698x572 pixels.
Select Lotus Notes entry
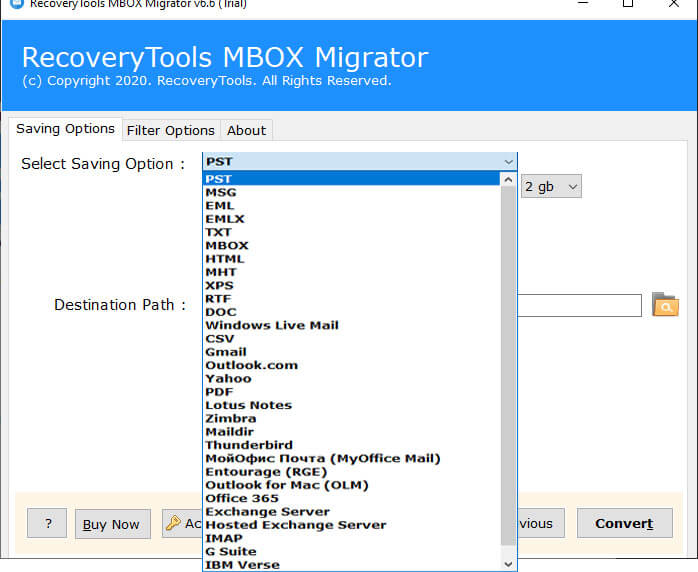pyautogui.click(x=352, y=406)
